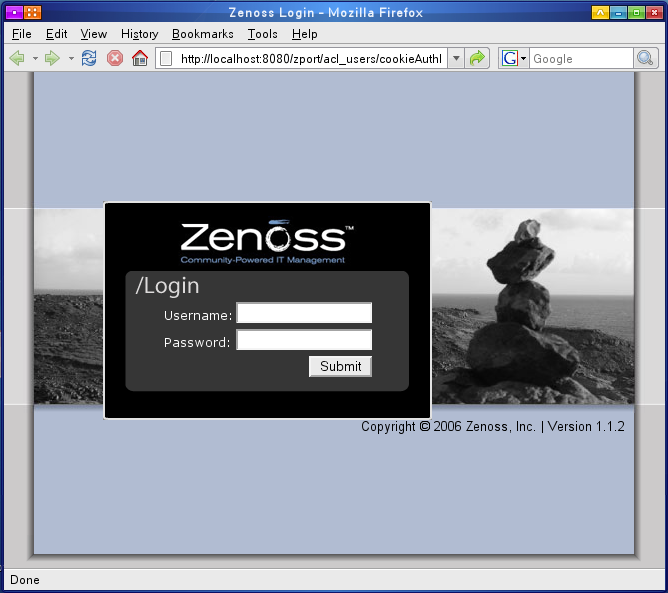Click the Done status bar text
The image size is (668, 593).
25,580
